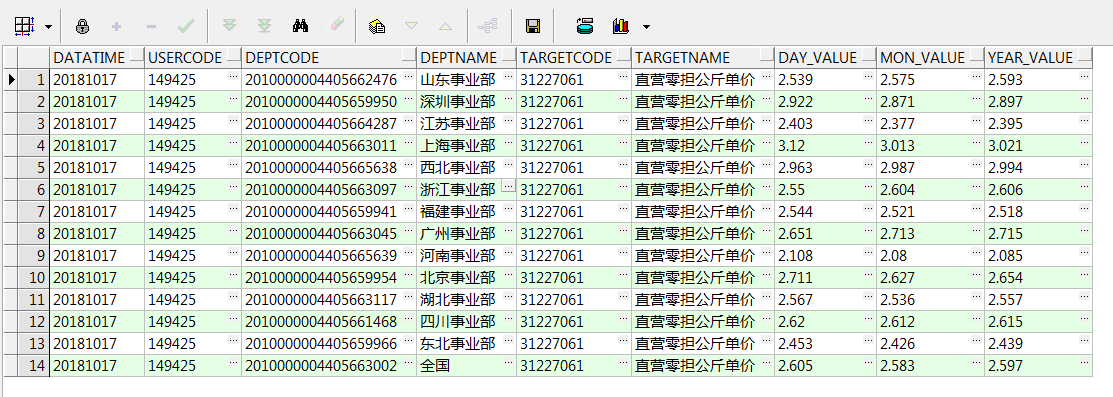Select DEPTCODE cell 201000000405661468
This screenshot has height=397, width=1113.
329,322
